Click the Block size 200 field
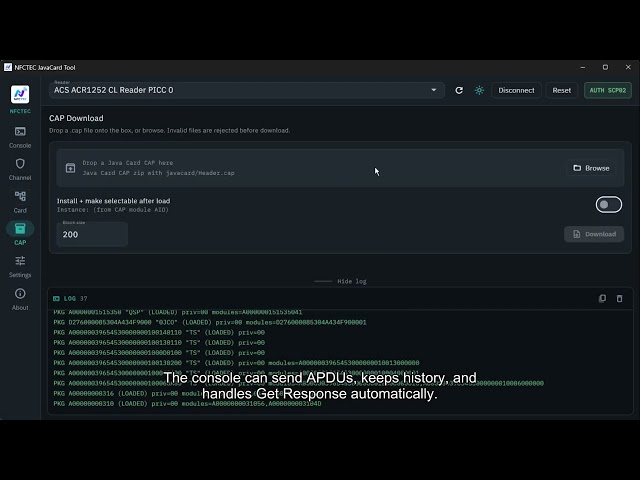 tap(92, 234)
